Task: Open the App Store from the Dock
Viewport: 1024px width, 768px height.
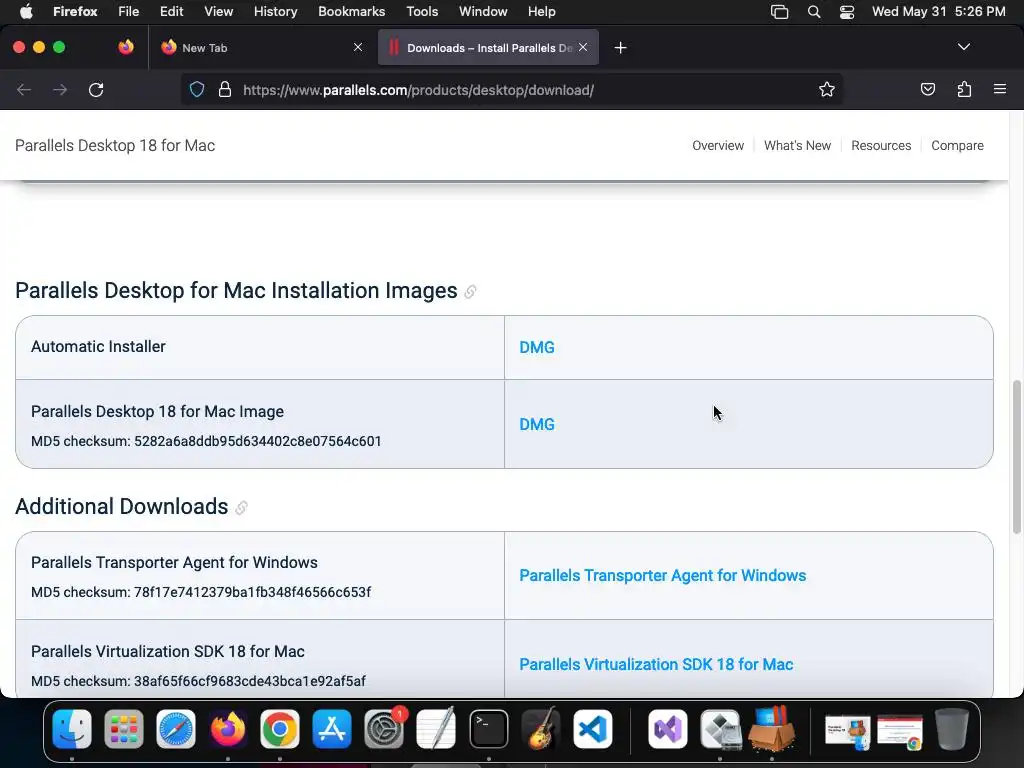Action: (332, 729)
